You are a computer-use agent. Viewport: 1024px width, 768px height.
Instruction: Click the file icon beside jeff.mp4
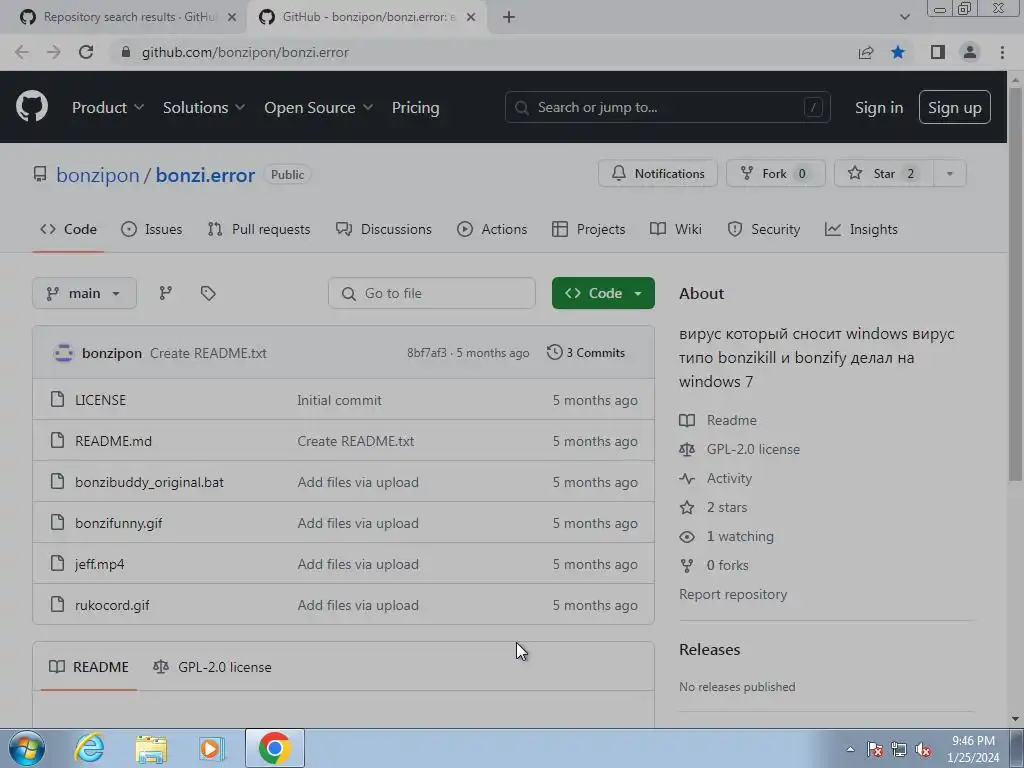click(x=57, y=563)
